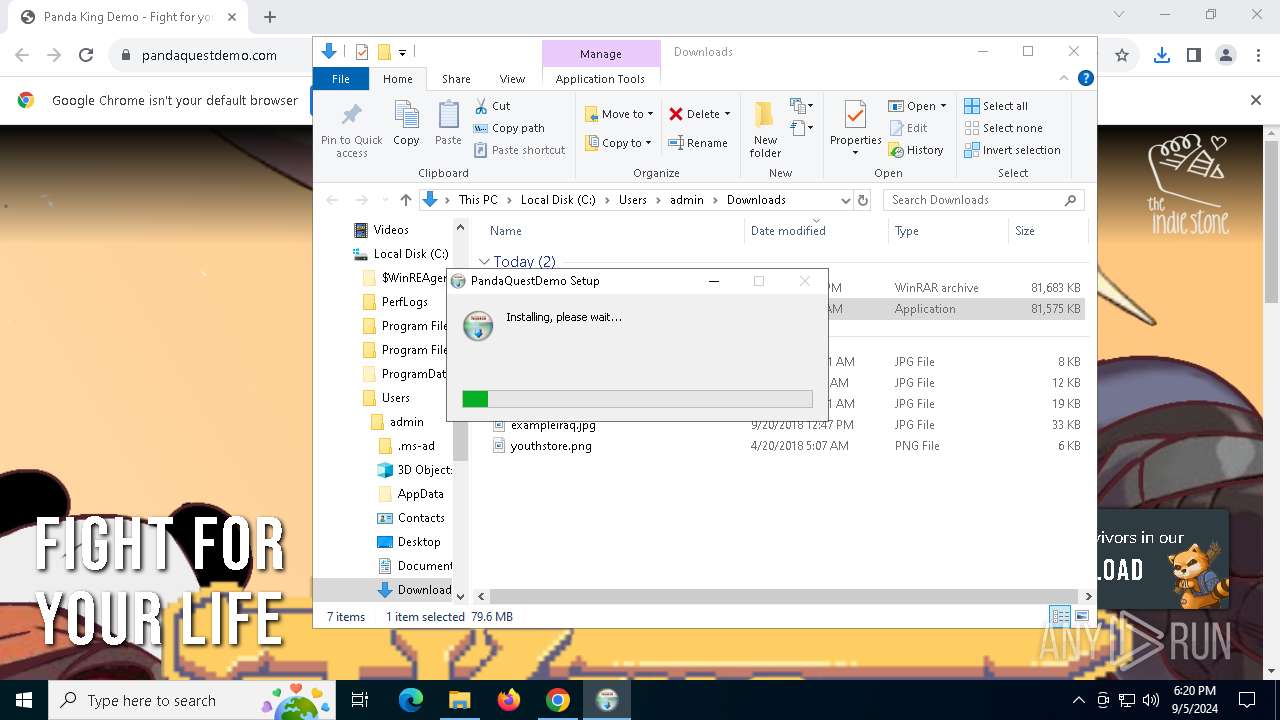Click 'This PC' in address path
This screenshot has height=720, width=1280.
478,200
